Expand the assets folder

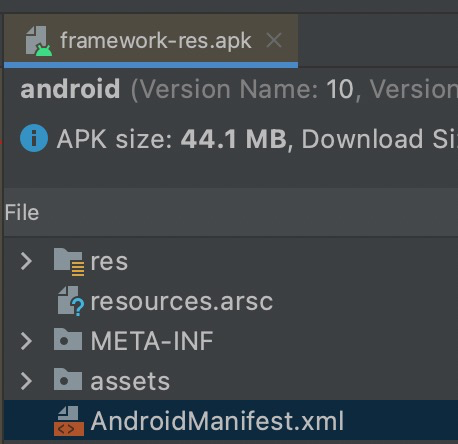tap(26, 381)
